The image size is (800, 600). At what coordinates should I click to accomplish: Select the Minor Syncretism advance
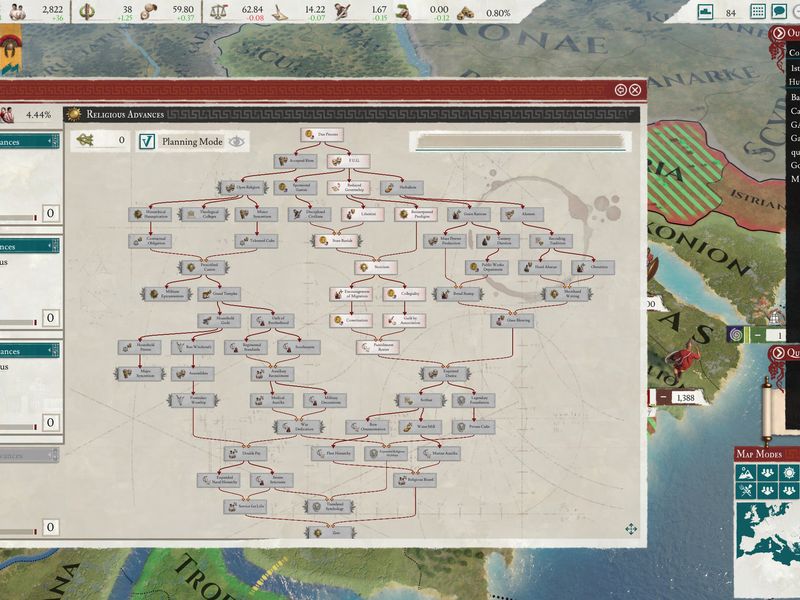[257, 214]
